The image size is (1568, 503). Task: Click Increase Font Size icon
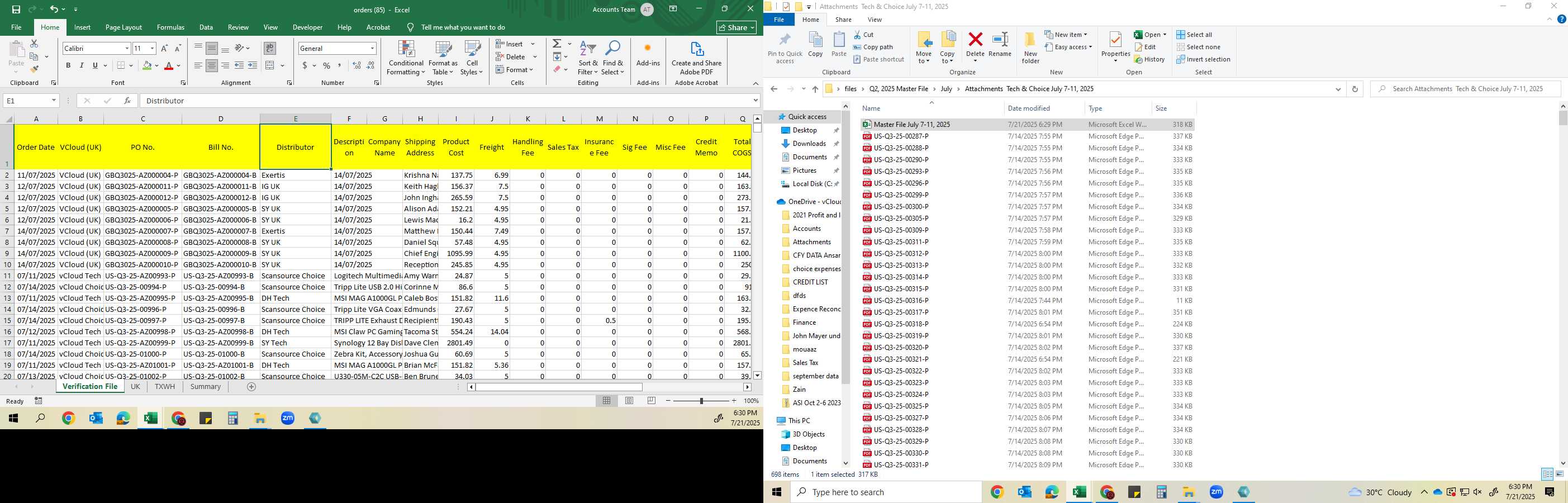164,48
